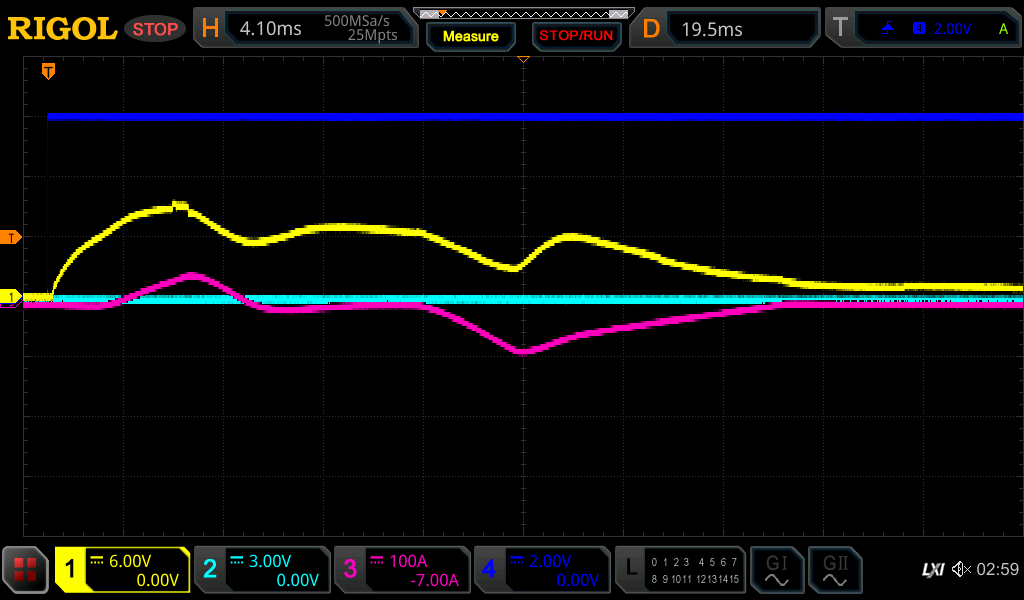Image resolution: width=1024 pixels, height=600 pixels.
Task: Click the LXI network status icon
Action: (932, 570)
